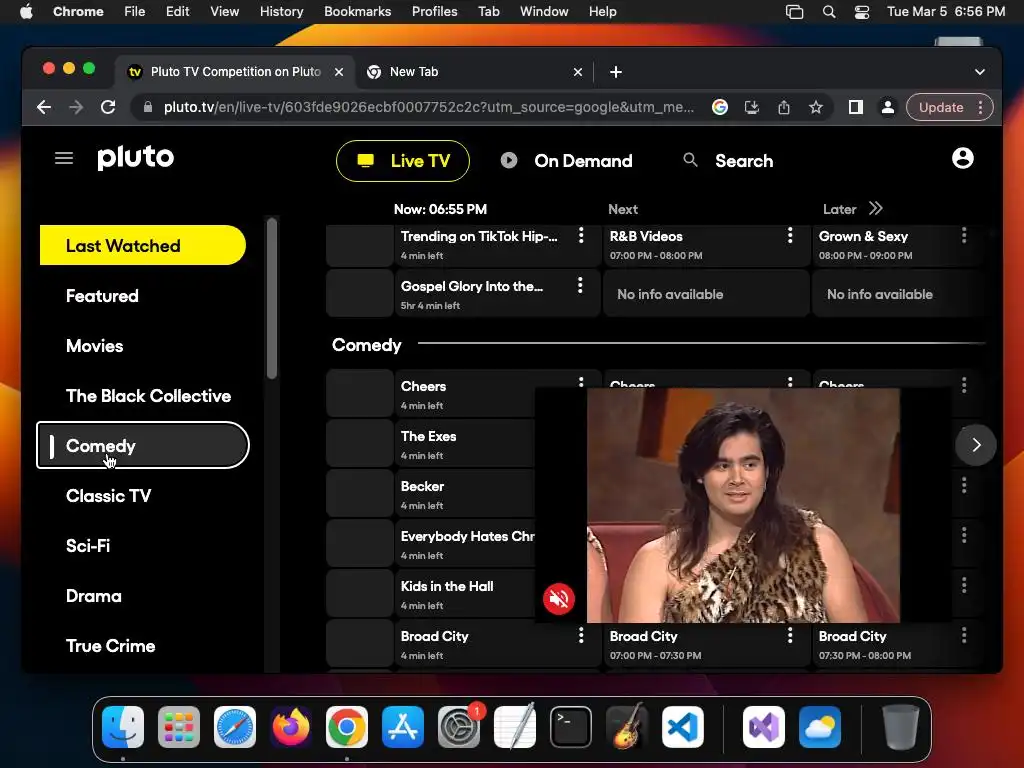
Task: Advance the guide with the Later double-chevron
Action: coord(875,208)
